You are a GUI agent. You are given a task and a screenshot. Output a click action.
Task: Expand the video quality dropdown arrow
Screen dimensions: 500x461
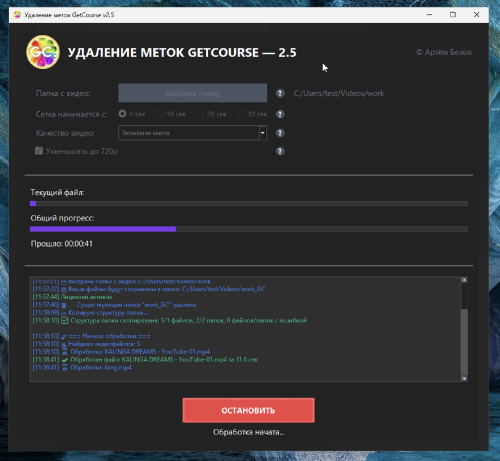coord(263,133)
